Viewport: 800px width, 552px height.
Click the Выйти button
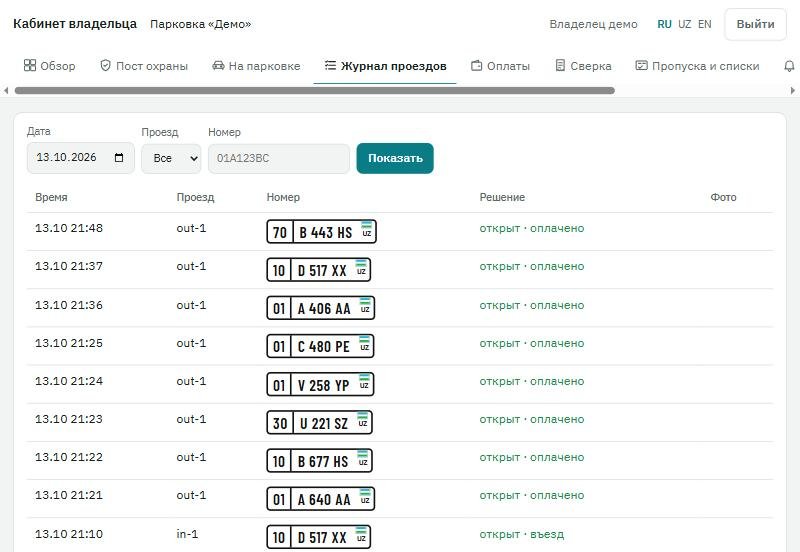(x=755, y=24)
